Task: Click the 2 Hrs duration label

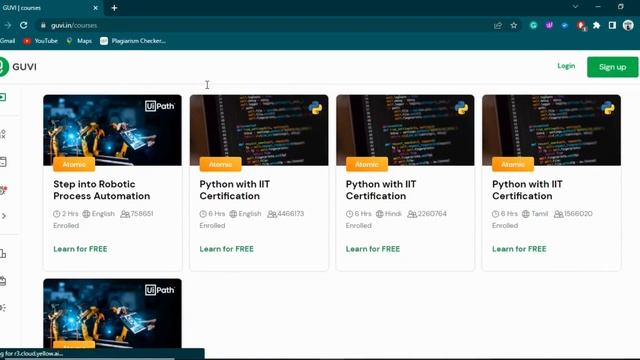Action: pos(70,213)
